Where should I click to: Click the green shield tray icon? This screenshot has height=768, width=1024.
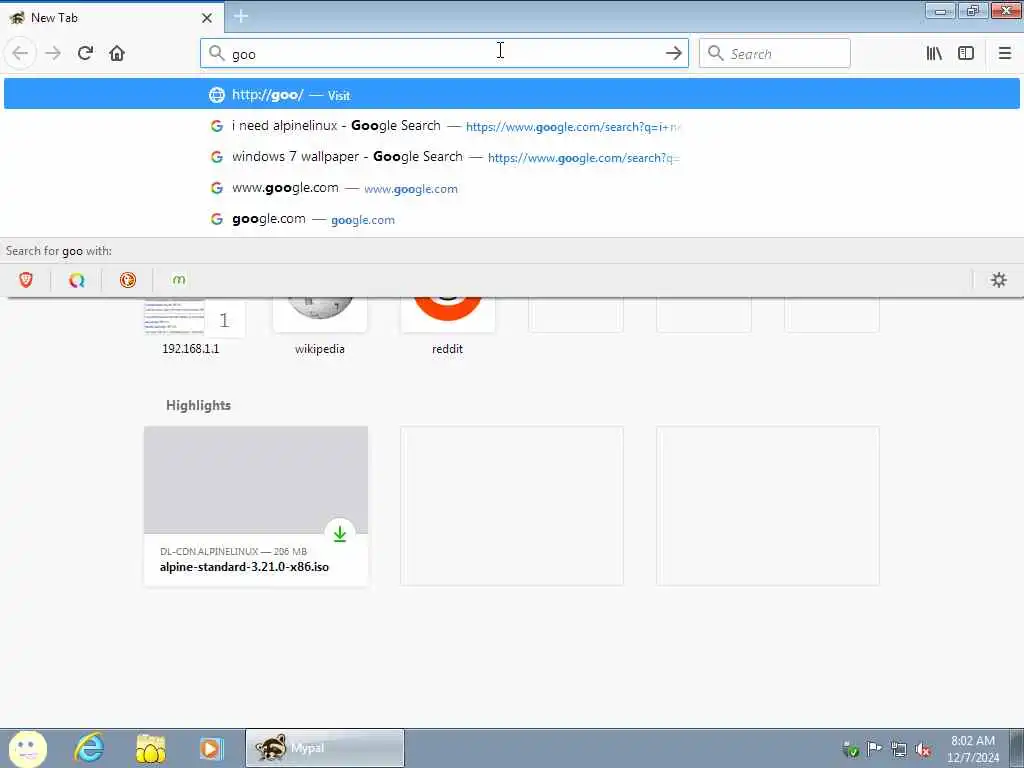[x=850, y=749]
